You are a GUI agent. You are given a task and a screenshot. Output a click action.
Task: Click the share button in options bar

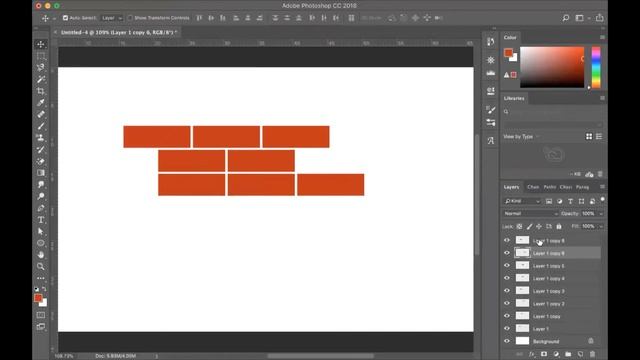coord(600,18)
